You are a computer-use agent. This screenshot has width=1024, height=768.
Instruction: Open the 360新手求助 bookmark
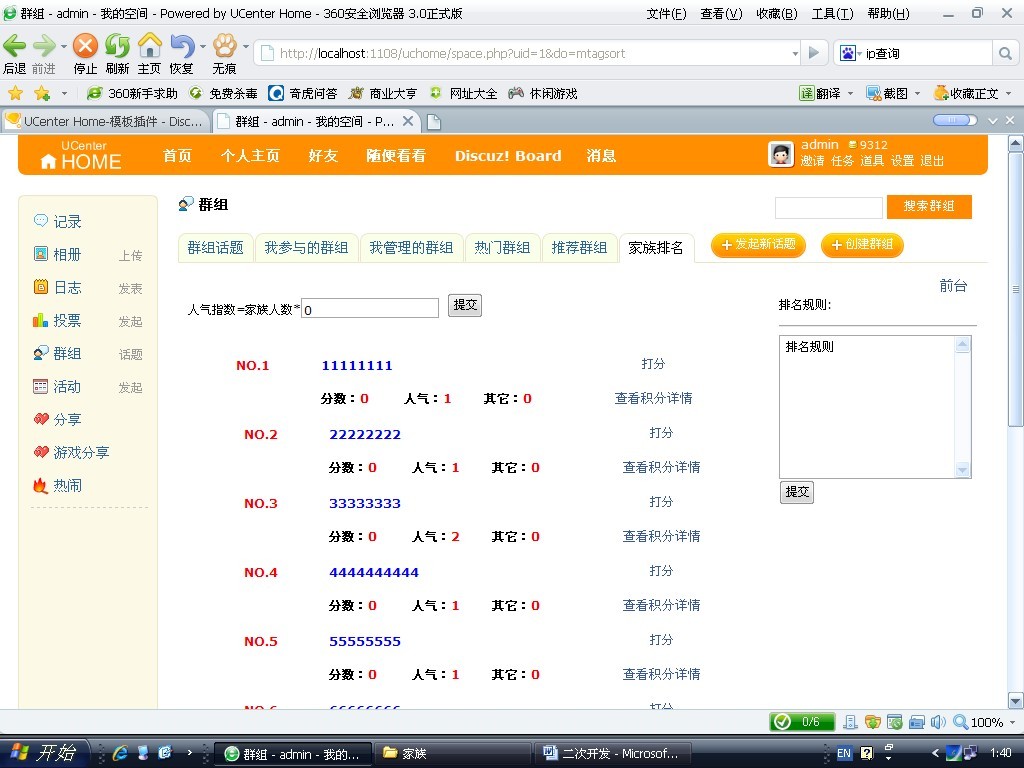133,93
